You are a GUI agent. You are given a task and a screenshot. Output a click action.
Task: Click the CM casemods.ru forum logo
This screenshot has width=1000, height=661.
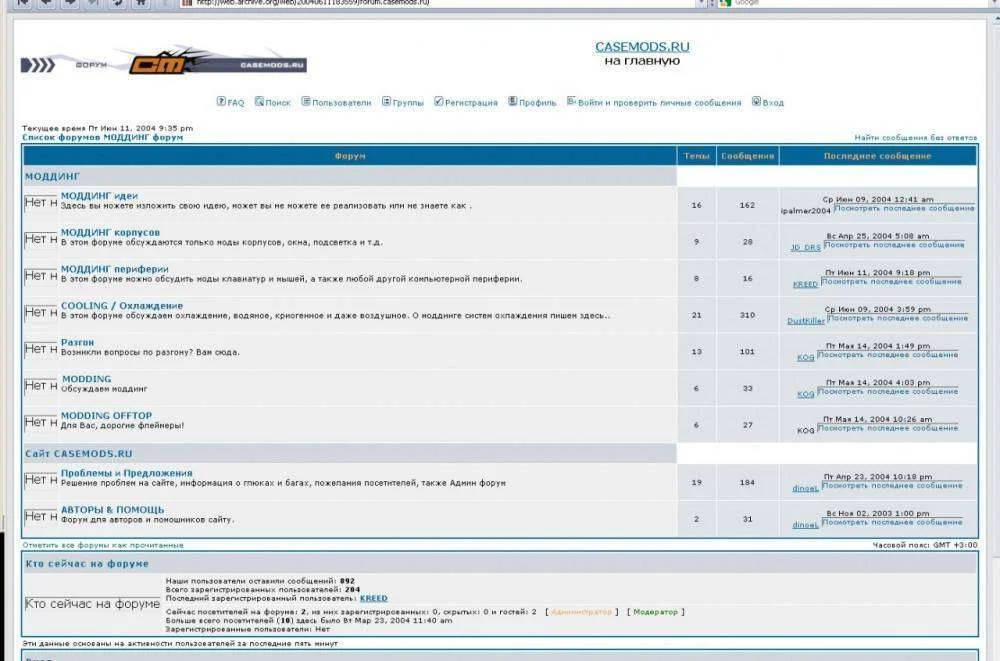click(x=164, y=63)
